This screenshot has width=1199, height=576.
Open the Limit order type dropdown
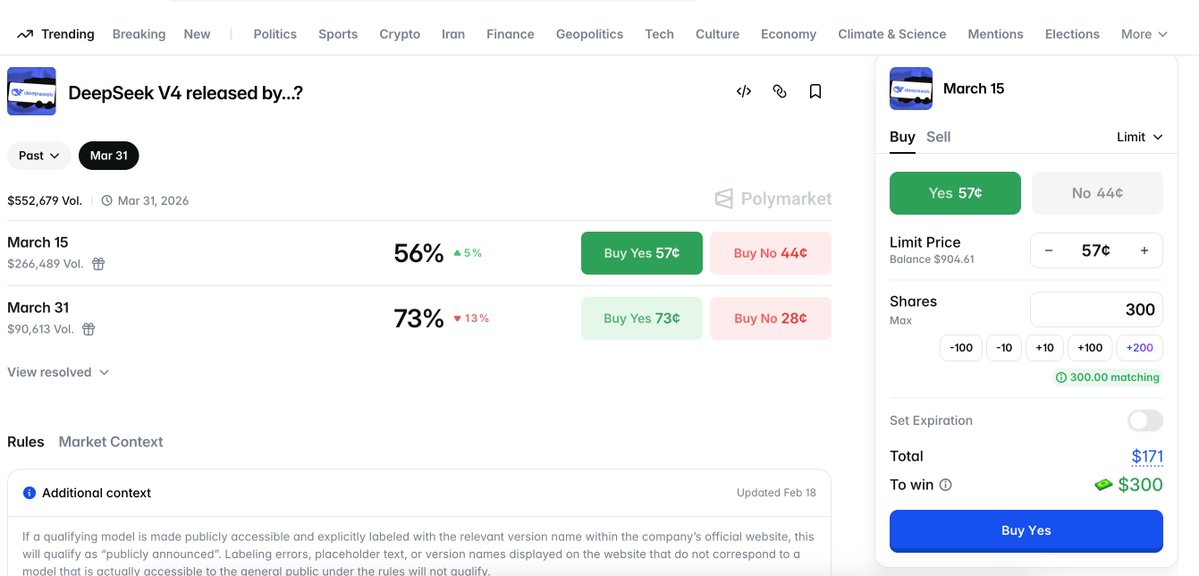1140,137
